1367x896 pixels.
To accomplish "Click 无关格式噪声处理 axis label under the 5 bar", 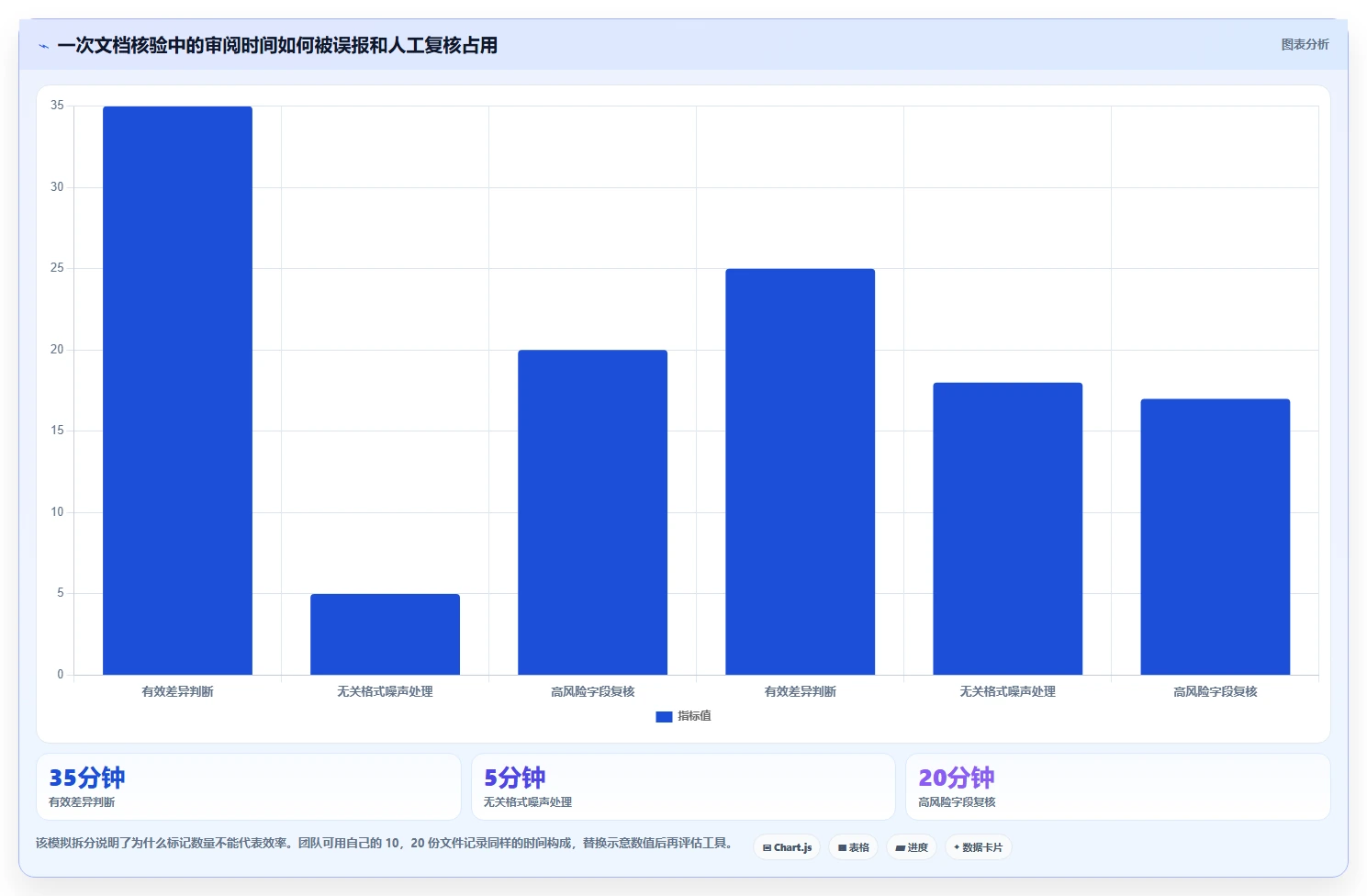I will tap(385, 691).
